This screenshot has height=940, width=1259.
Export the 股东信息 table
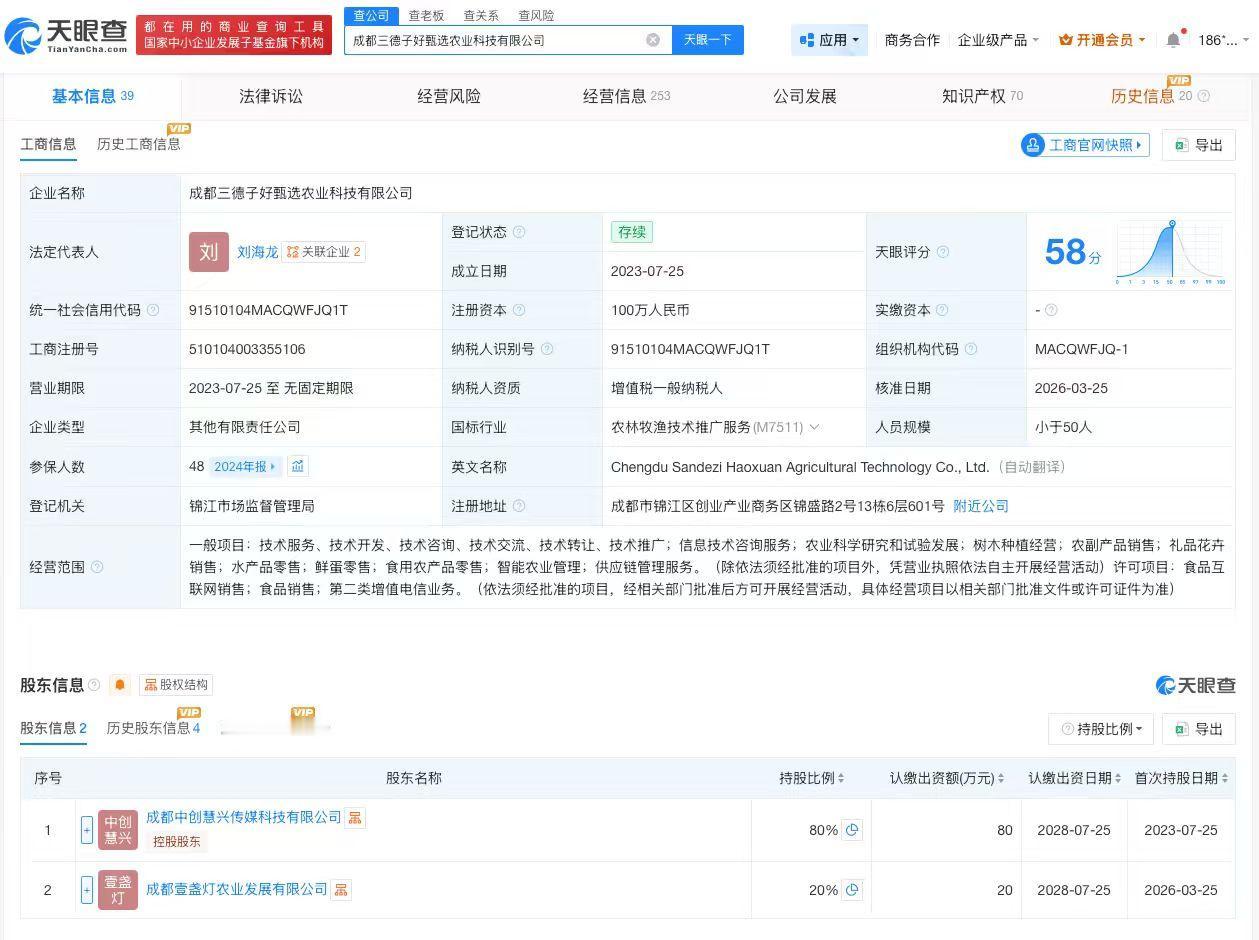(x=1199, y=729)
